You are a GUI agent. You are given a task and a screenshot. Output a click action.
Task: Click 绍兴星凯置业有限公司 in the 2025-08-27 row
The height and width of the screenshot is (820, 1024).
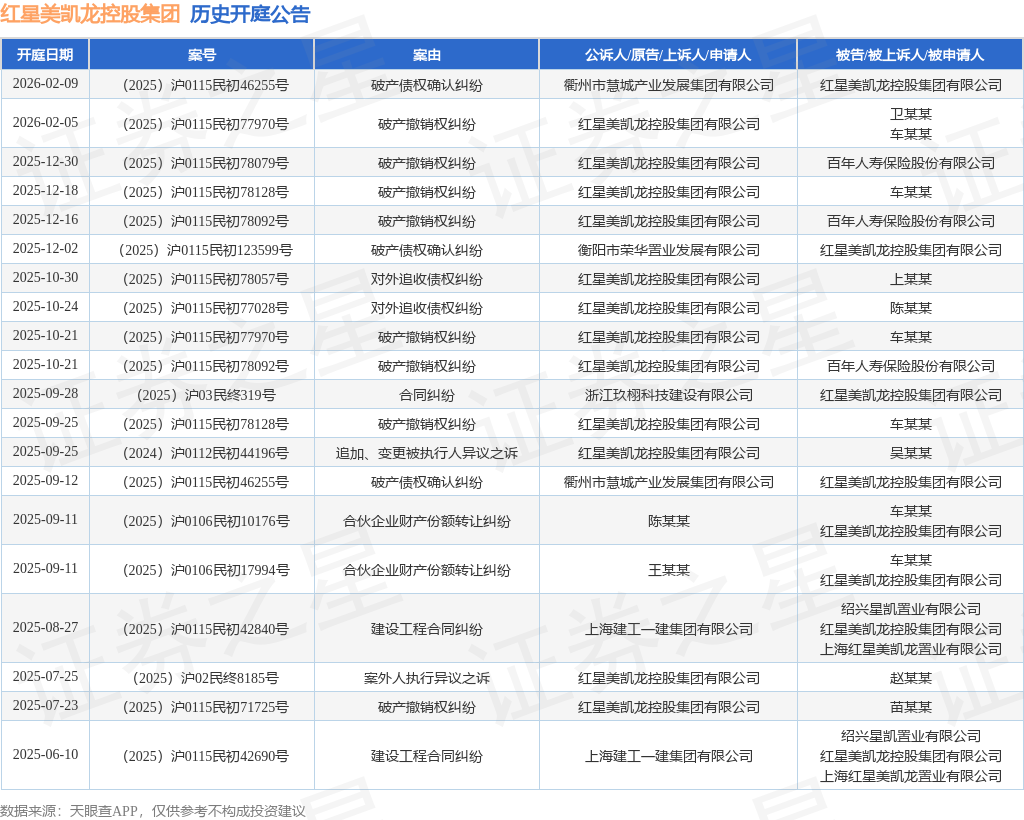910,609
